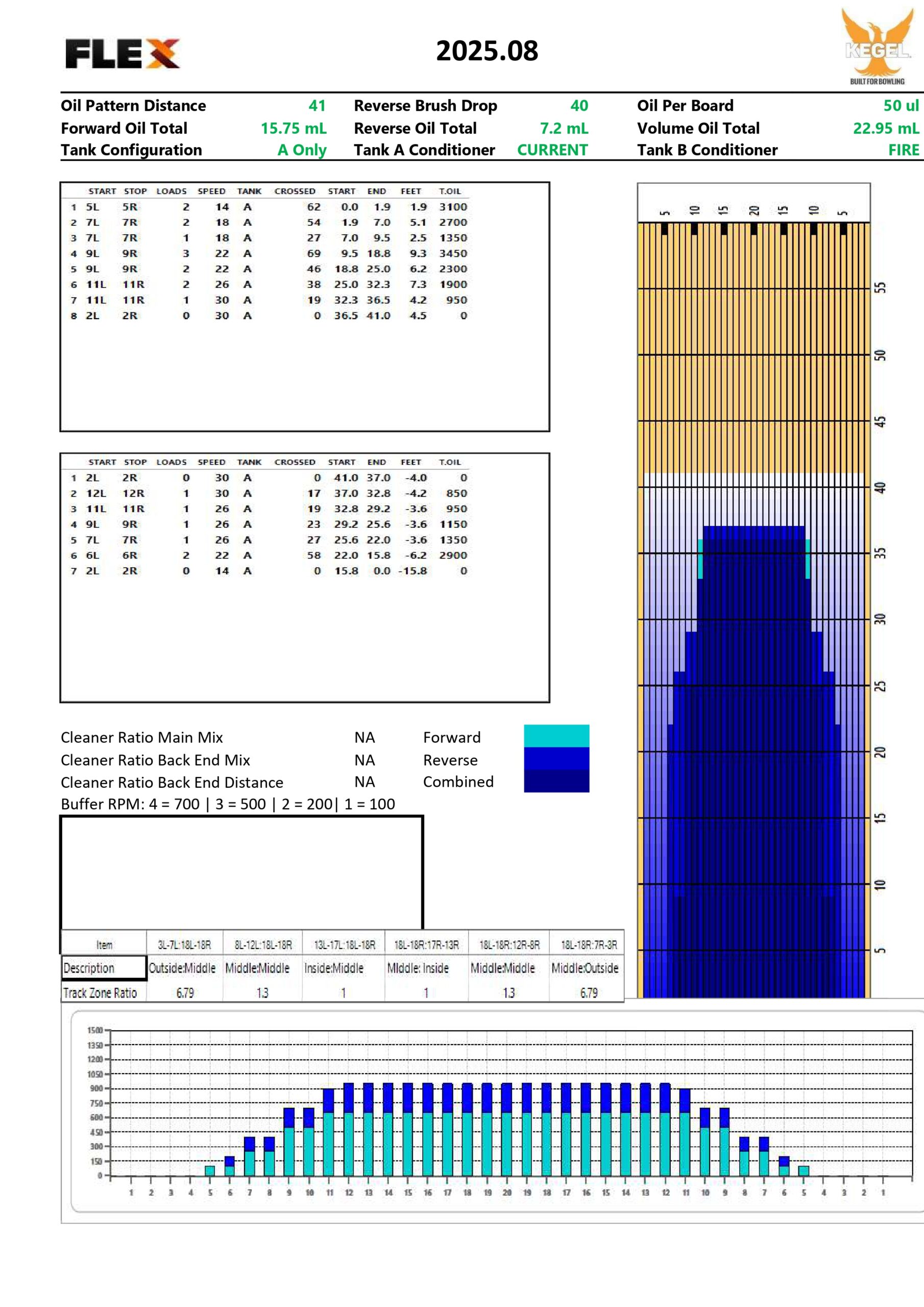Click the Reverse blue color swatch
Screen dimensions: 924x1307
coord(556,758)
